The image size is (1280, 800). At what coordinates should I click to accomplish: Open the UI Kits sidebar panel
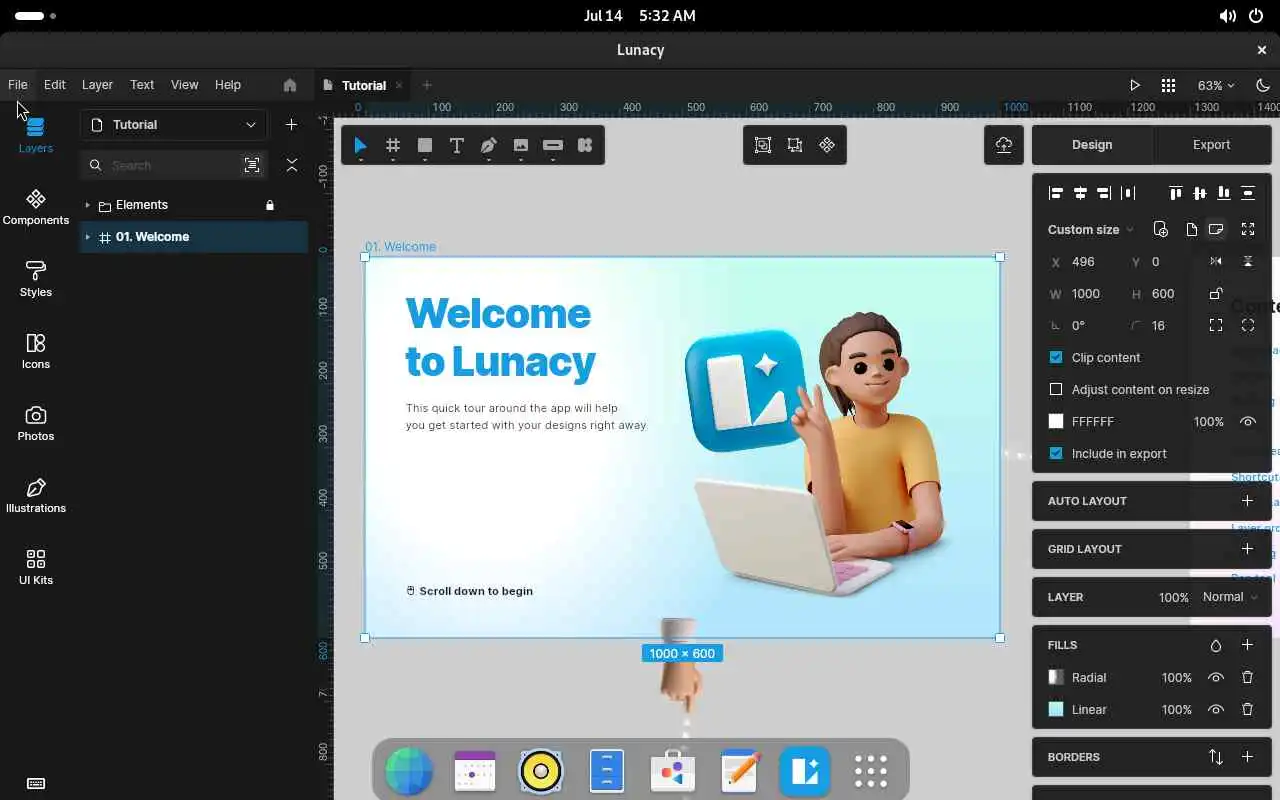tap(35, 567)
